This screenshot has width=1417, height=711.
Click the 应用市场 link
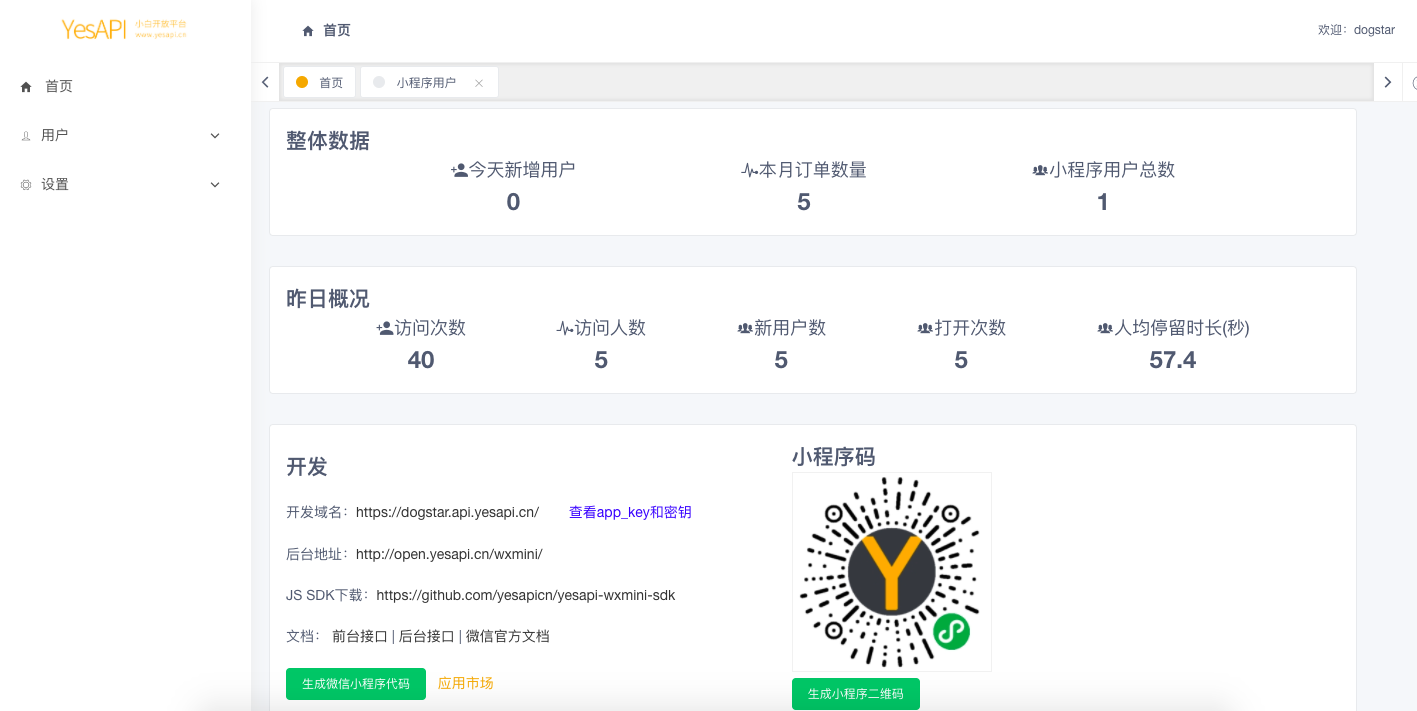[465, 684]
